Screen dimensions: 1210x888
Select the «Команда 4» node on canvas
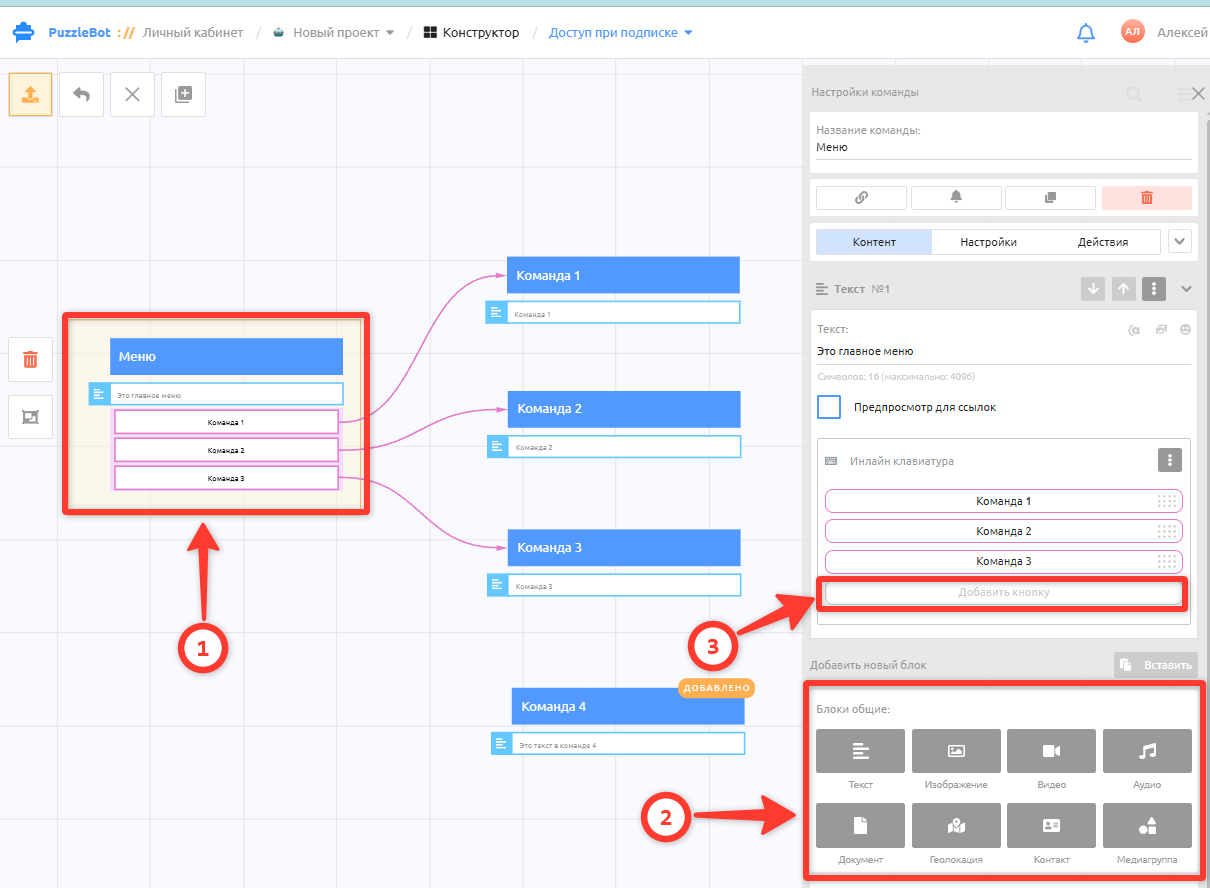coord(628,706)
